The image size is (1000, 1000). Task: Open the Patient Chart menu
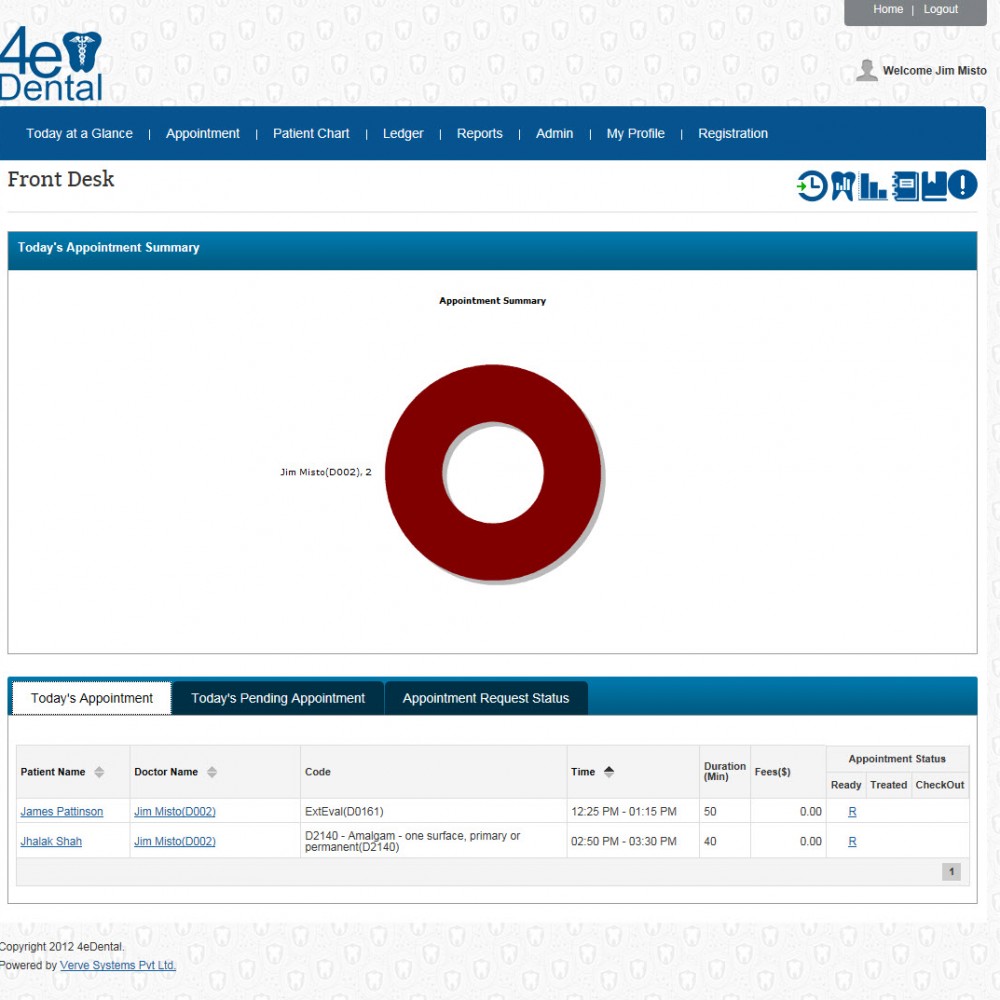[x=311, y=133]
